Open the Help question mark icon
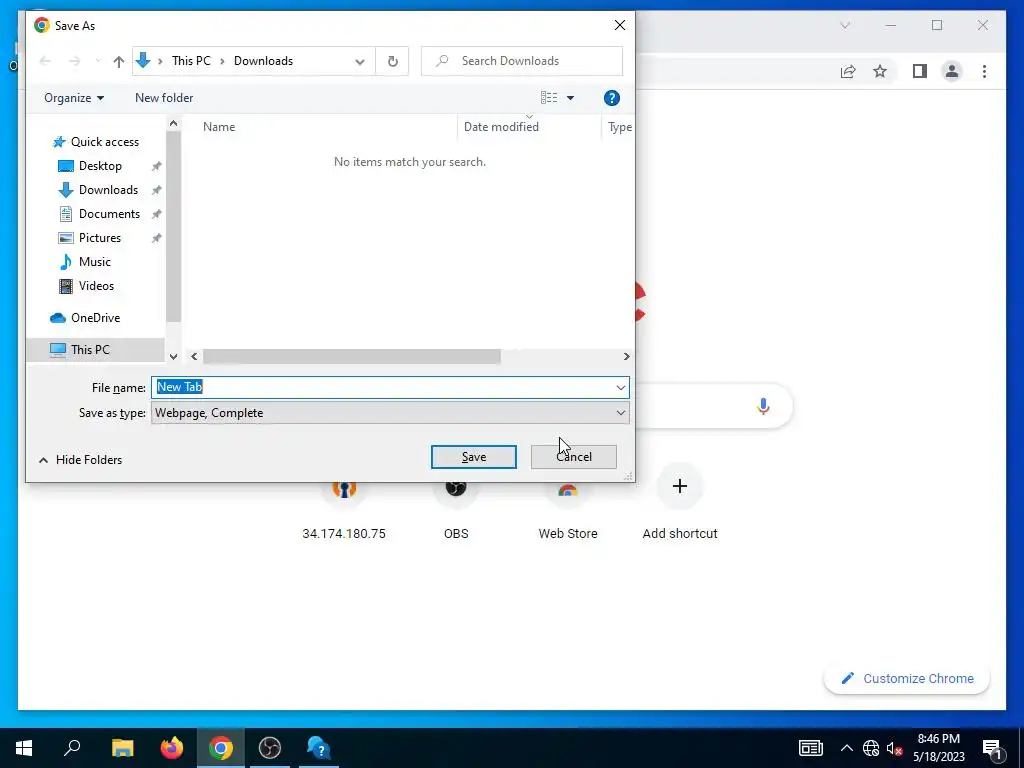 pyautogui.click(x=611, y=98)
